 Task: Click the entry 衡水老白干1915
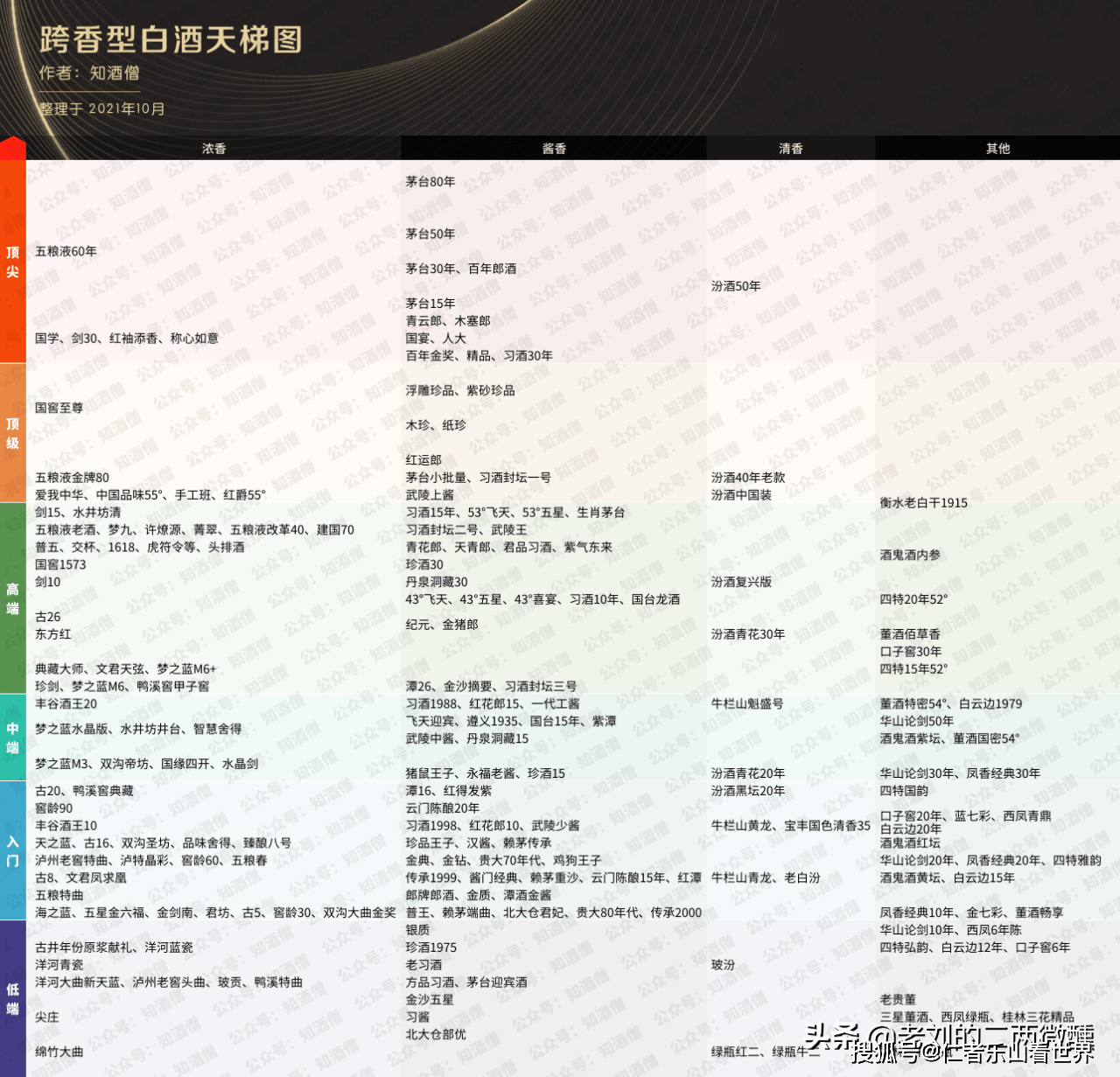coord(924,503)
